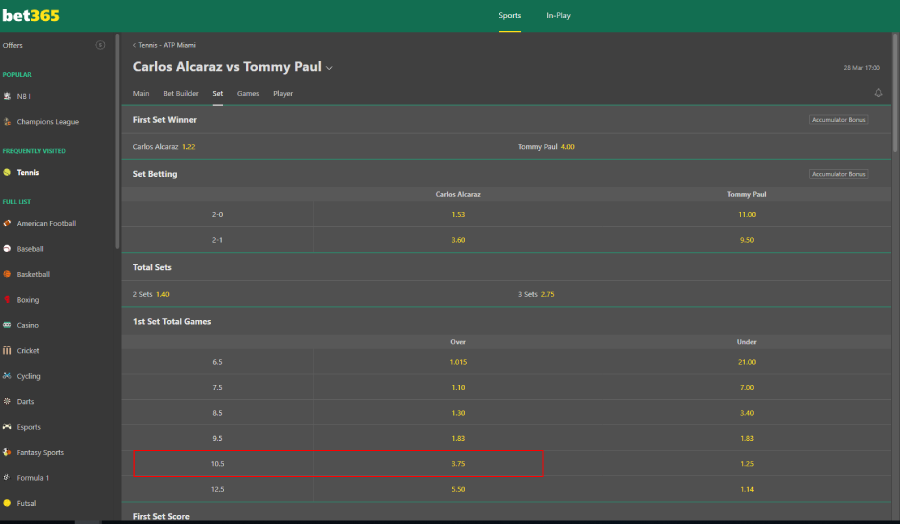Viewport: 900px width, 524px height.
Task: Select Tommy Paul 2-1 at 9.50
Action: coord(747,240)
